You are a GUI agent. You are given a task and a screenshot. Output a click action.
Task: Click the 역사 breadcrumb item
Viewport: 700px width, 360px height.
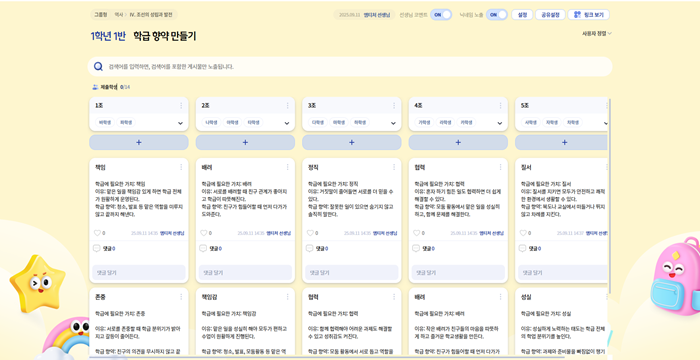click(x=118, y=15)
